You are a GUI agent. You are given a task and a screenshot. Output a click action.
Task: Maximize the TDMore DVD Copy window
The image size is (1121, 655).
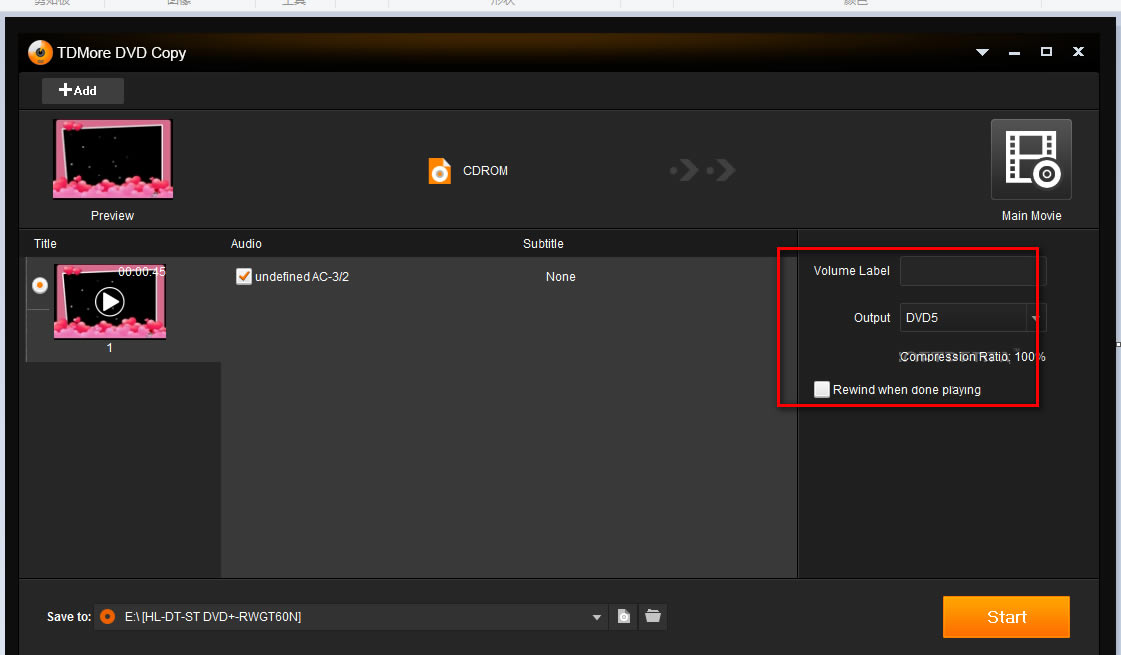click(1047, 51)
